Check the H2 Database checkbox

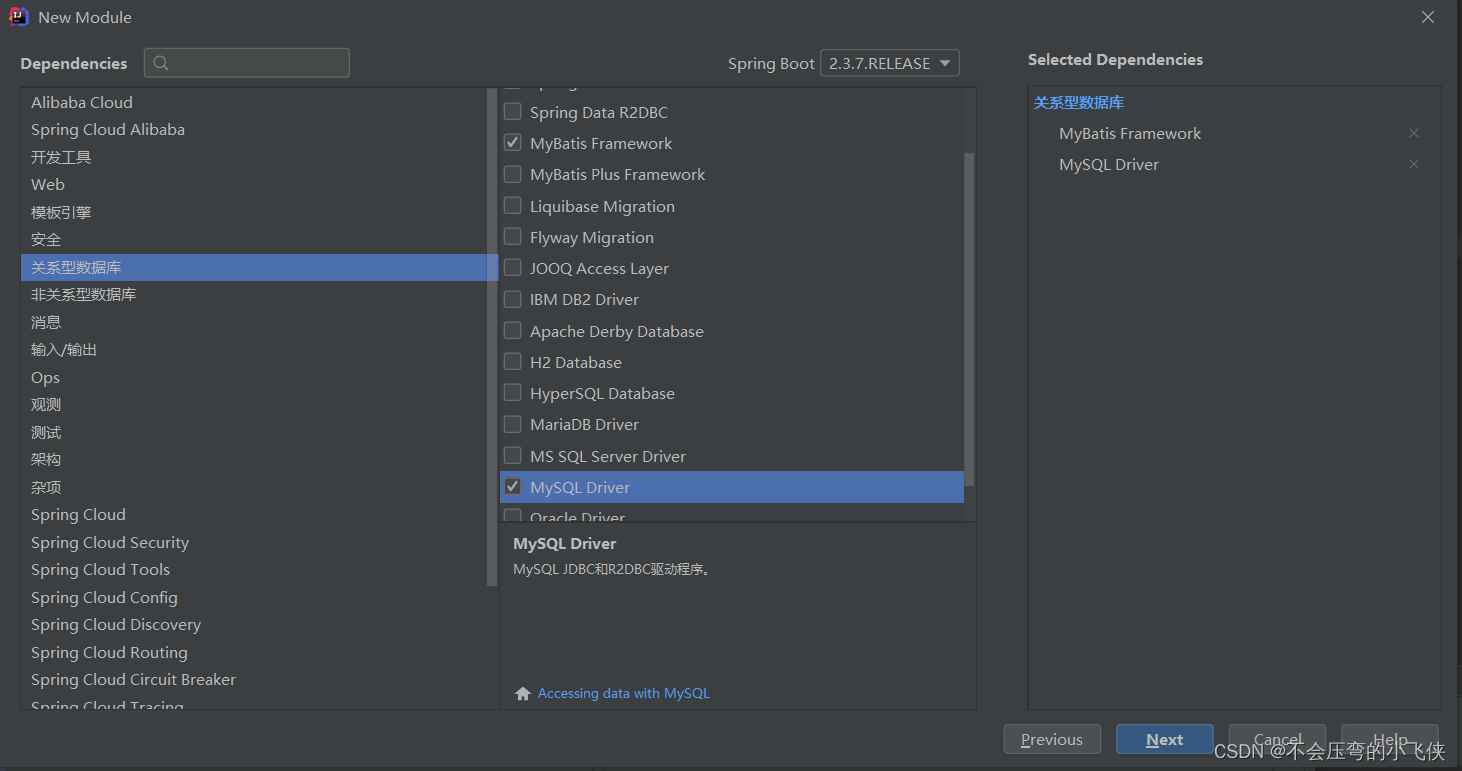512,362
